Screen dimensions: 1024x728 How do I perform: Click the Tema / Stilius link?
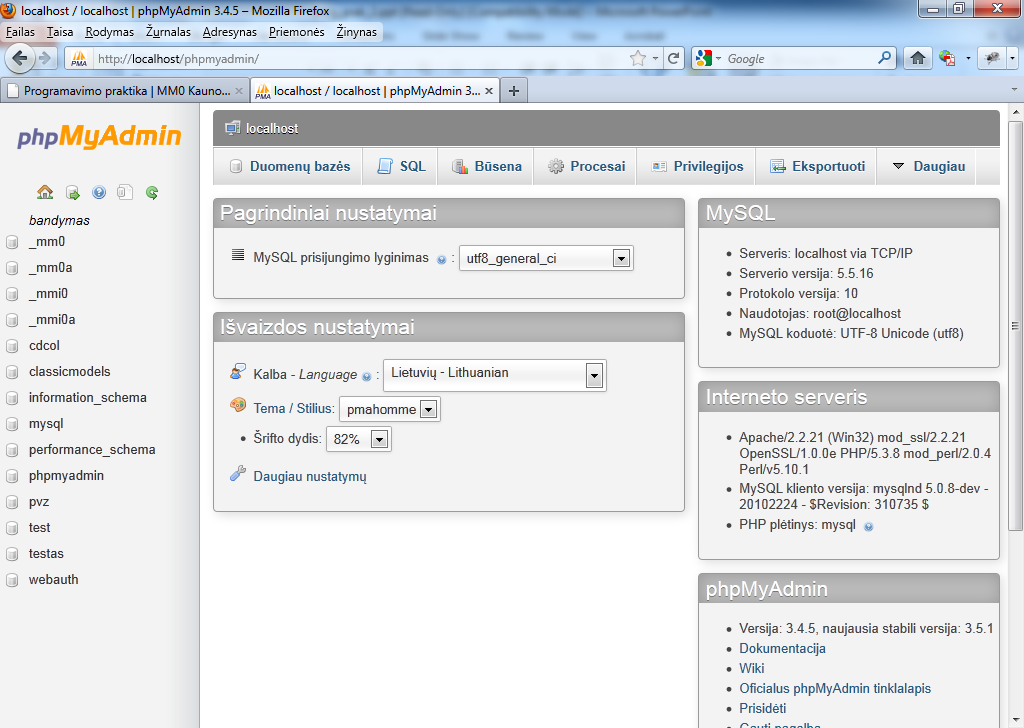(293, 409)
